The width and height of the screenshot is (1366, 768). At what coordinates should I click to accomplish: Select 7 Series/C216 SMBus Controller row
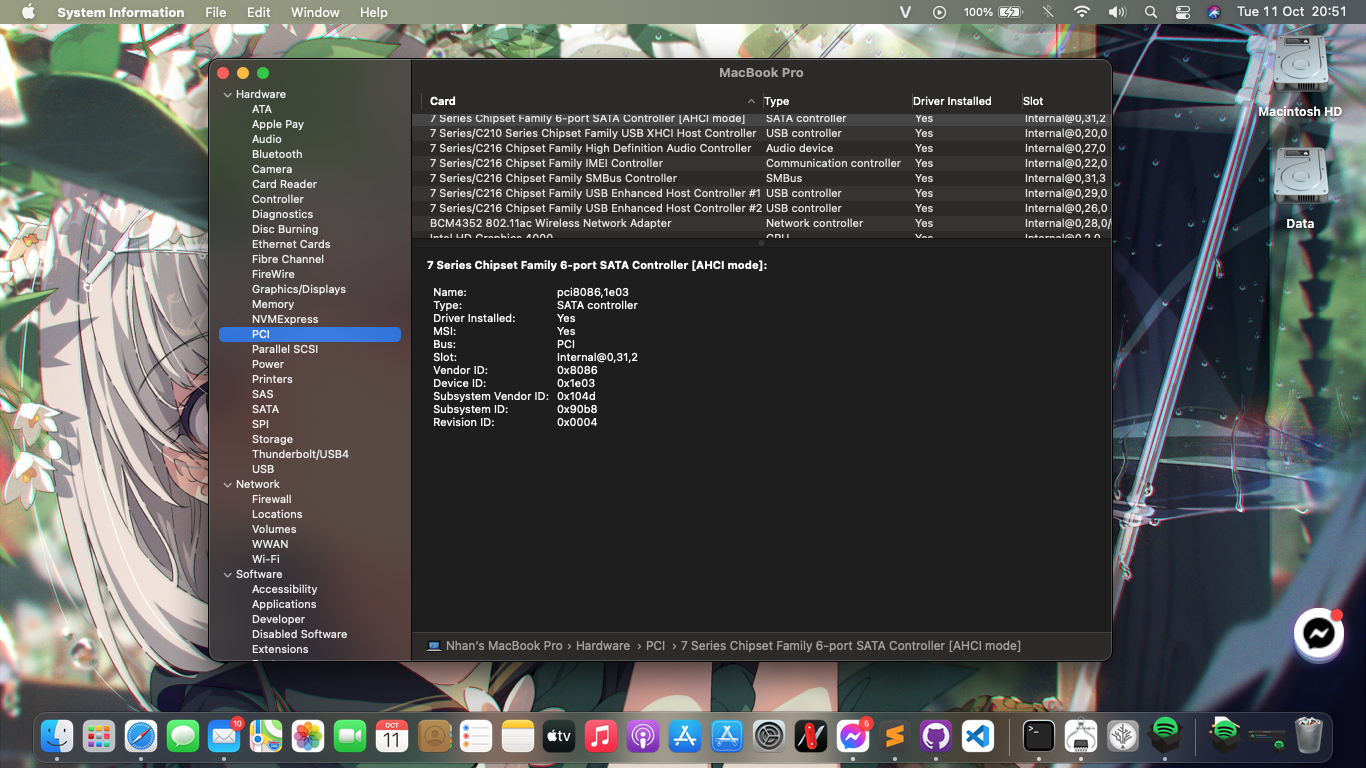[x=761, y=178]
